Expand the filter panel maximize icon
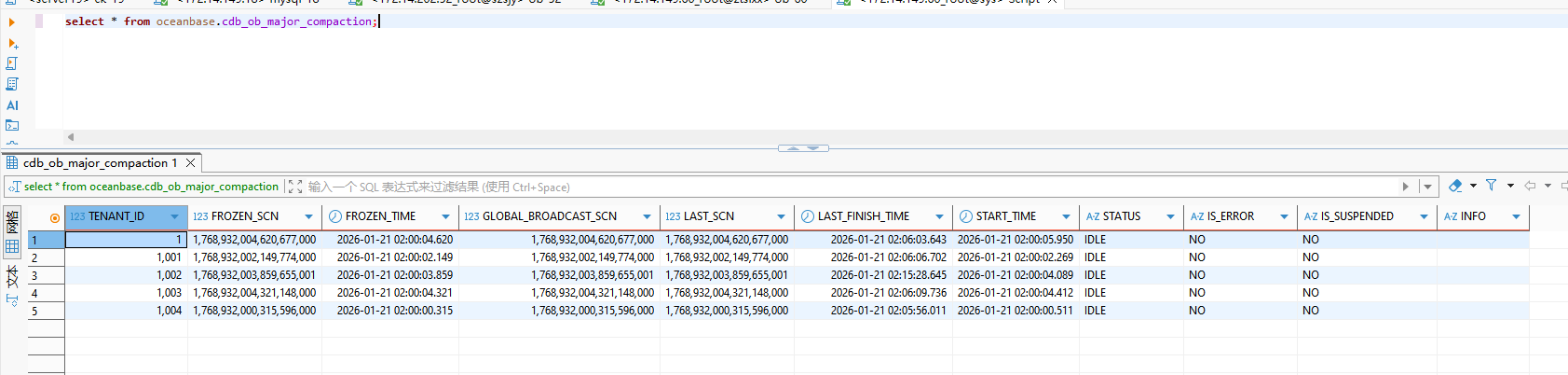 click(x=294, y=187)
